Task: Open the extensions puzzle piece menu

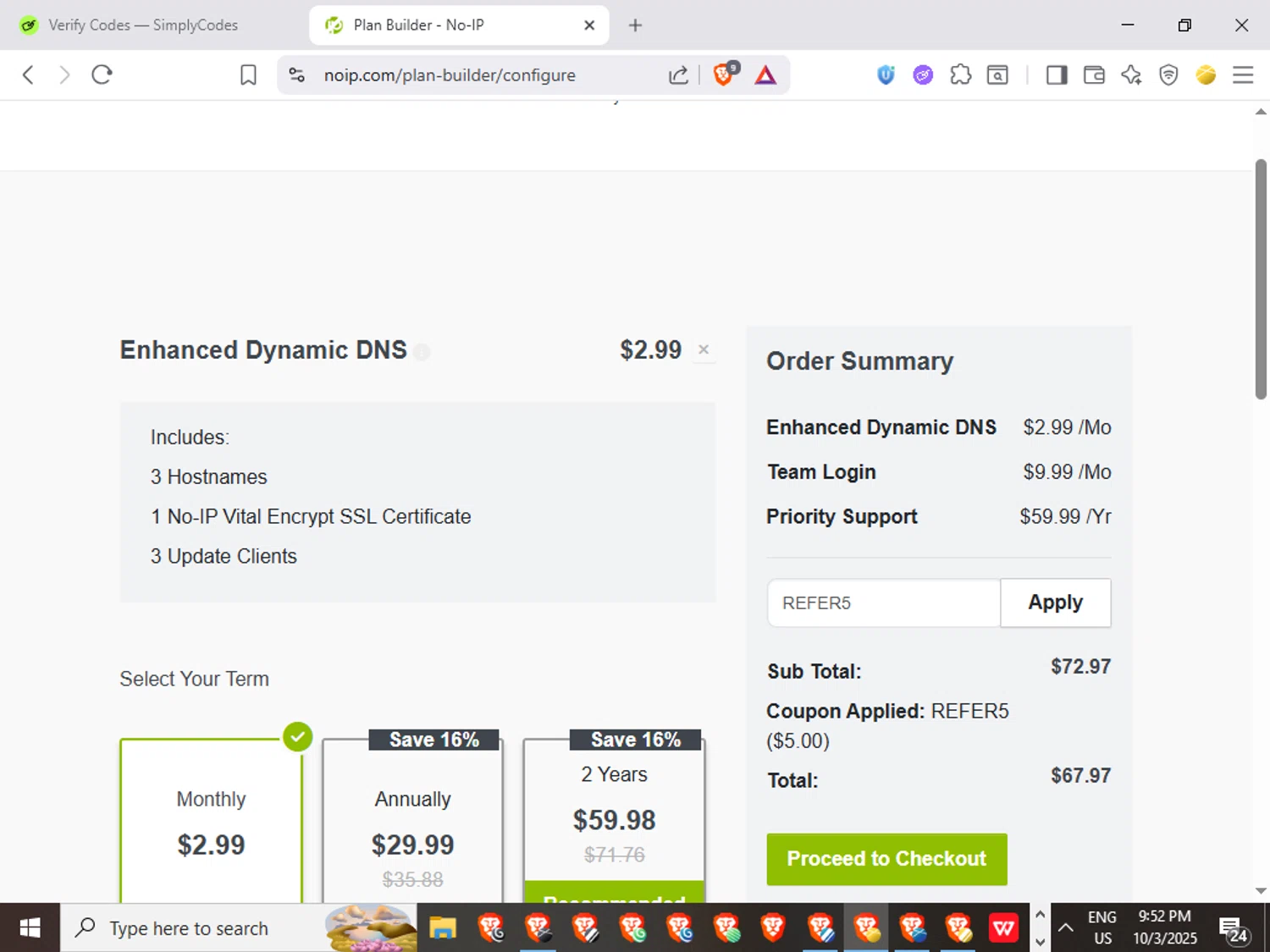Action: tap(961, 75)
